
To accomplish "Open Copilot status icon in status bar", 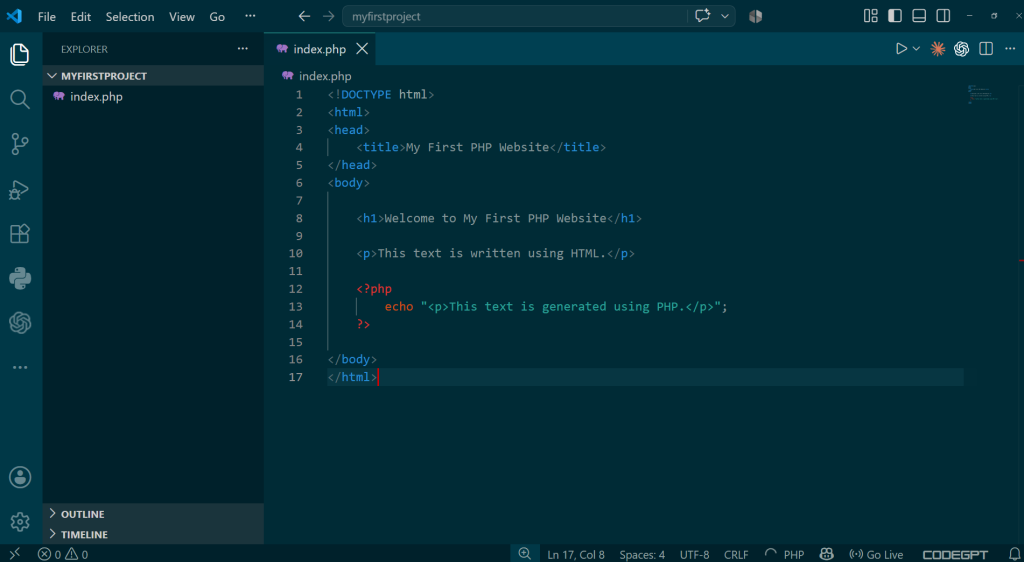I will pos(826,554).
